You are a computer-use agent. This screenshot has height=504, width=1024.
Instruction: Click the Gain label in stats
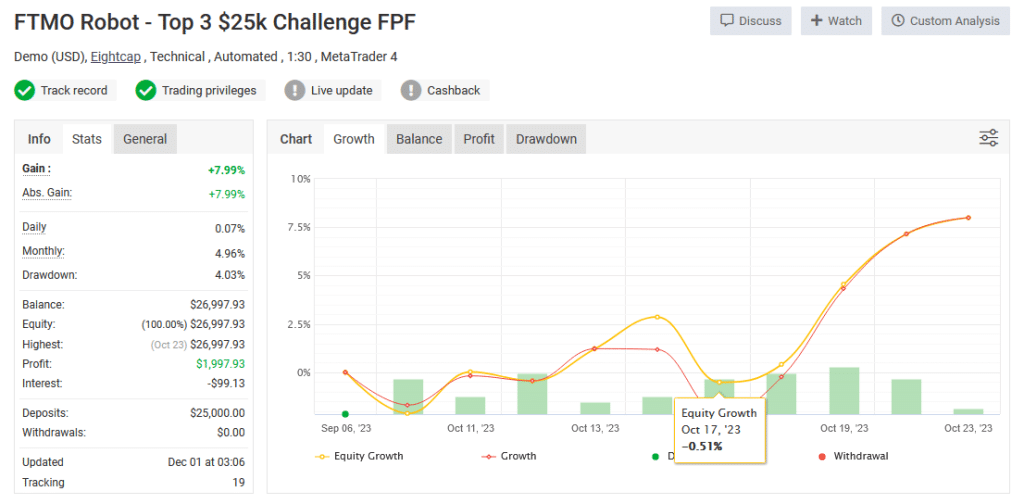(x=36, y=169)
